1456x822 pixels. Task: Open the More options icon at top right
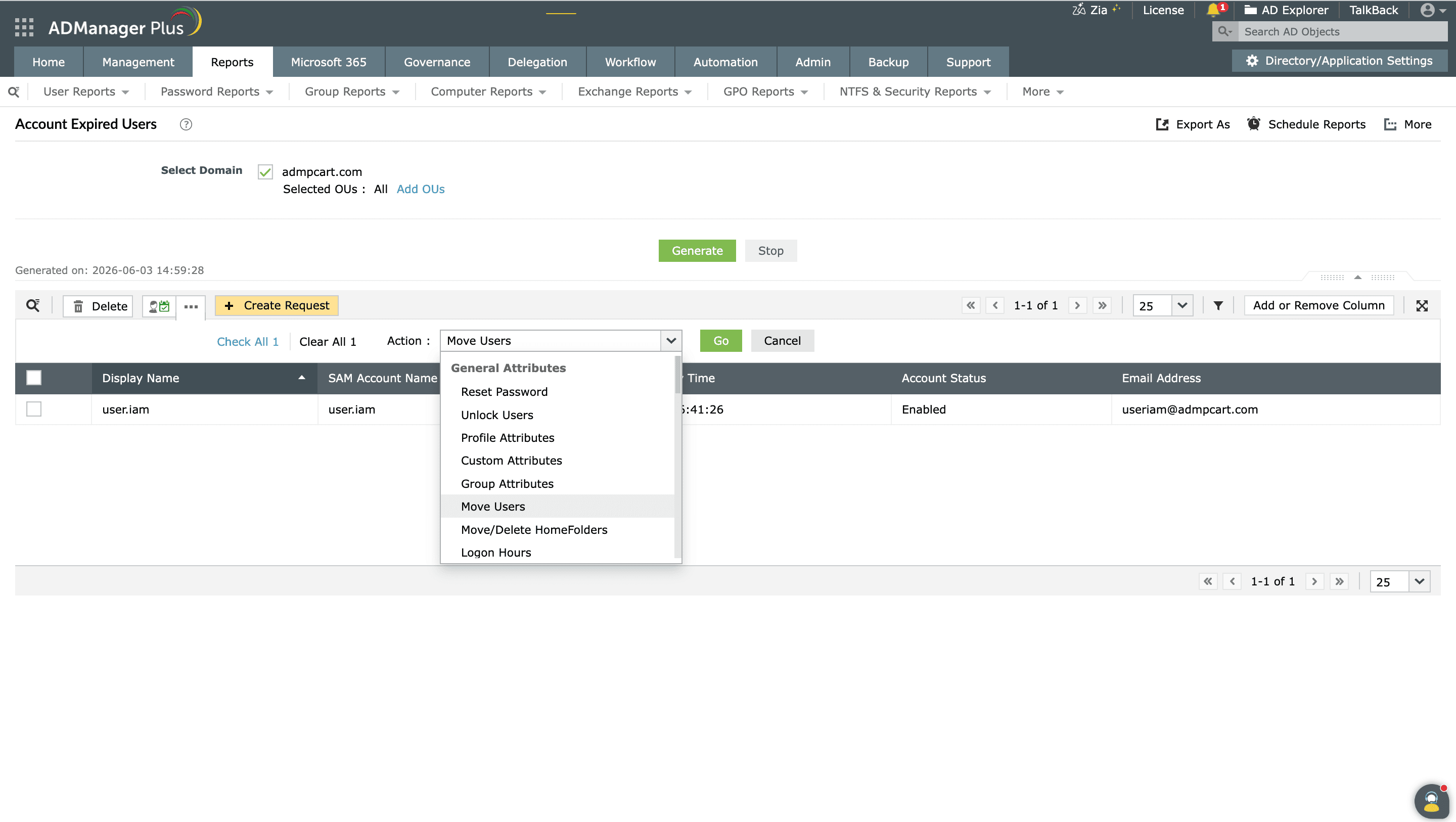[x=1390, y=124]
